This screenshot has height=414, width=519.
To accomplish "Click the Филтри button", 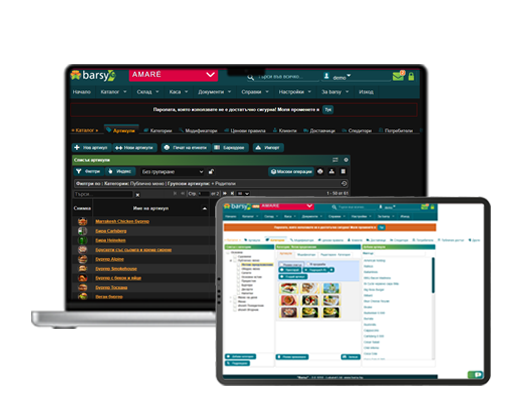I will [x=88, y=171].
